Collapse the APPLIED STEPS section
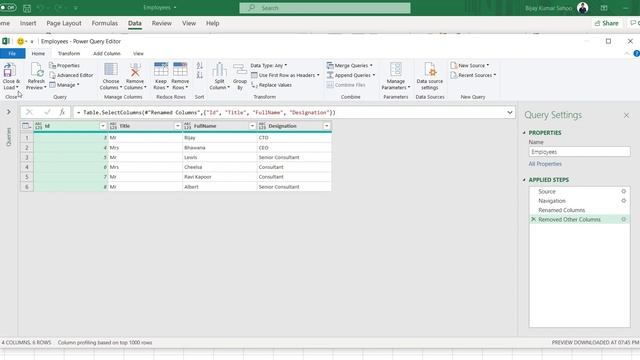Viewport: 640px width, 360px height. coord(524,180)
